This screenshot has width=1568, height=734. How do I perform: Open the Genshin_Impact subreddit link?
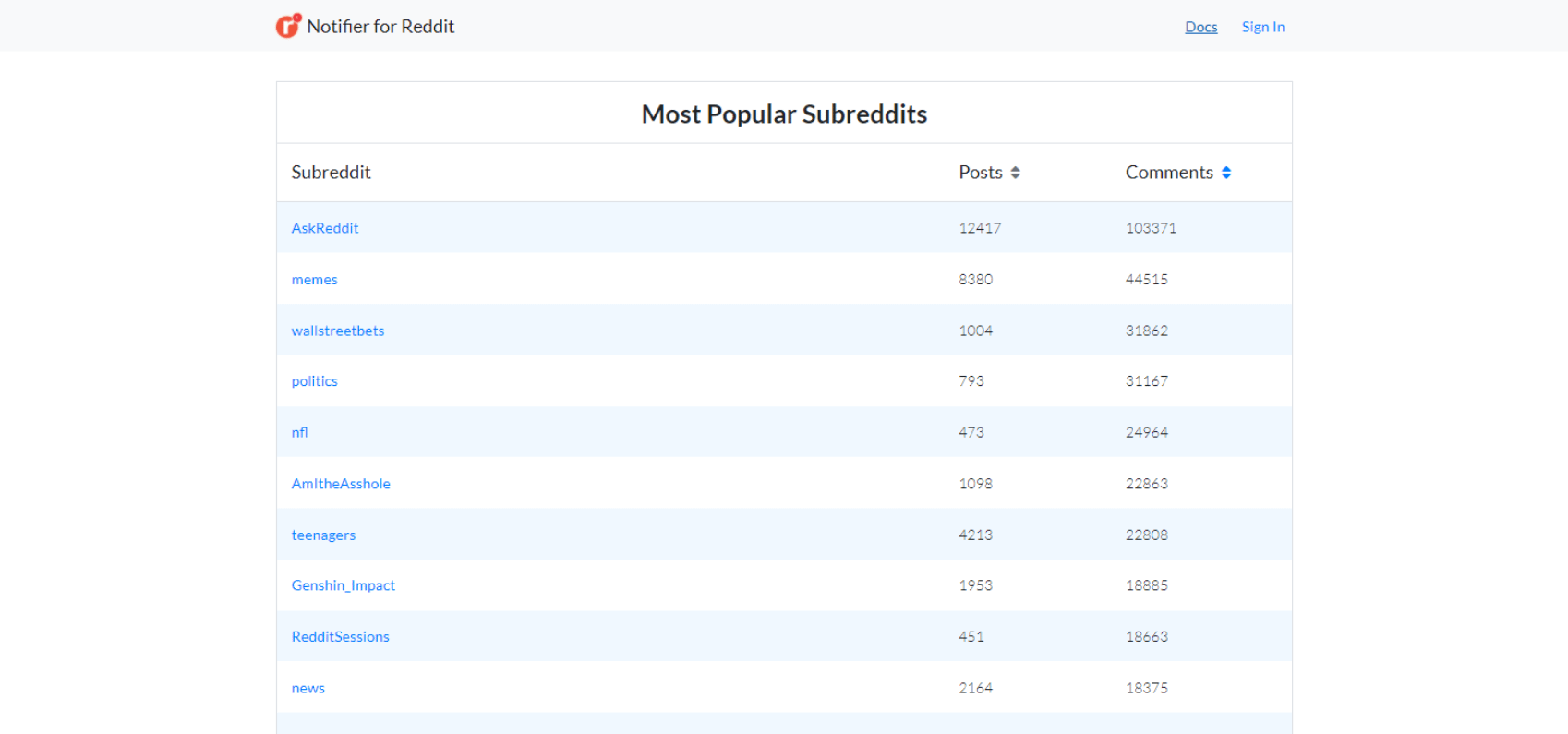pyautogui.click(x=344, y=585)
